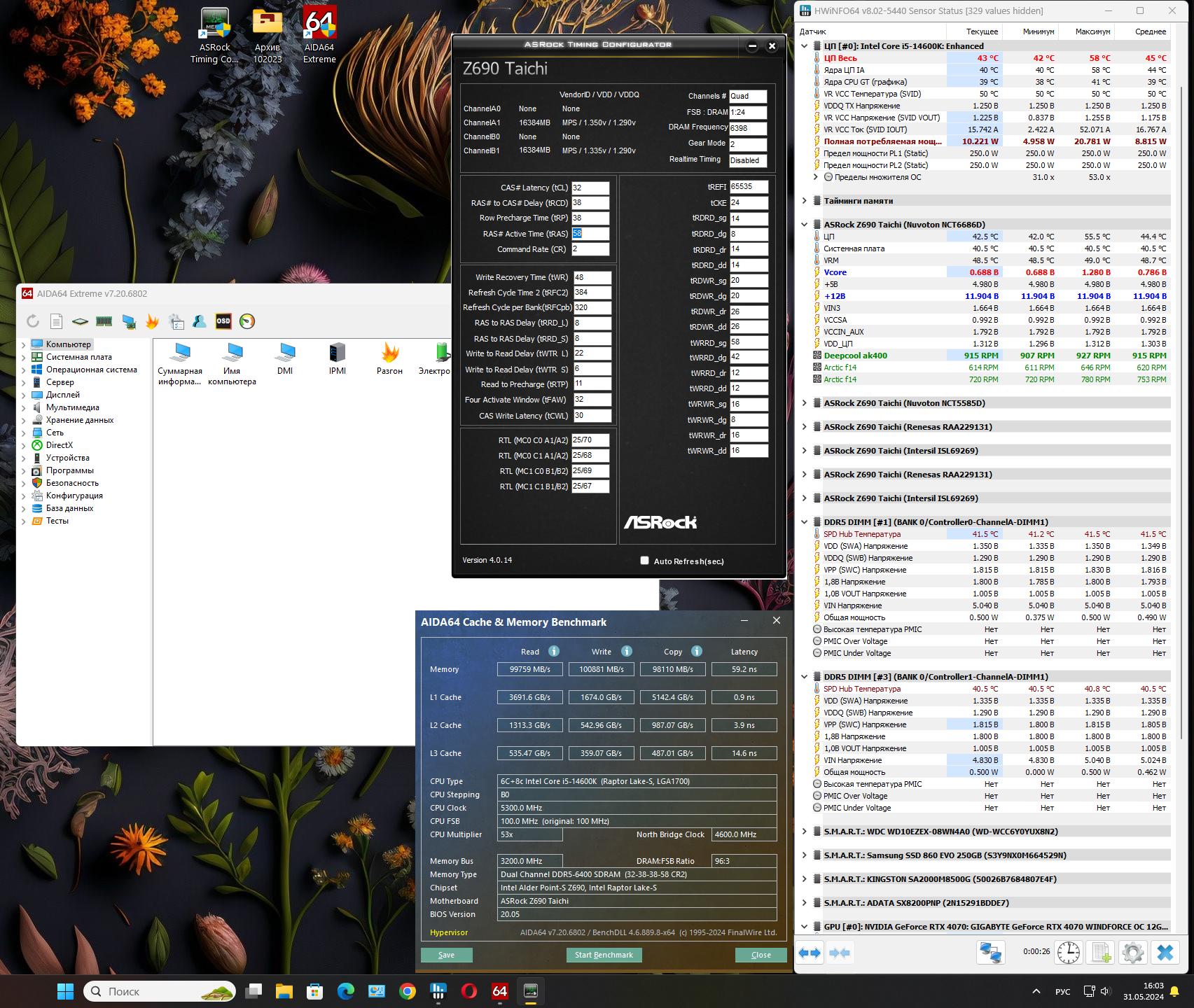
Task: Select Тесты in the AIDA64 tree
Action: tap(57, 521)
